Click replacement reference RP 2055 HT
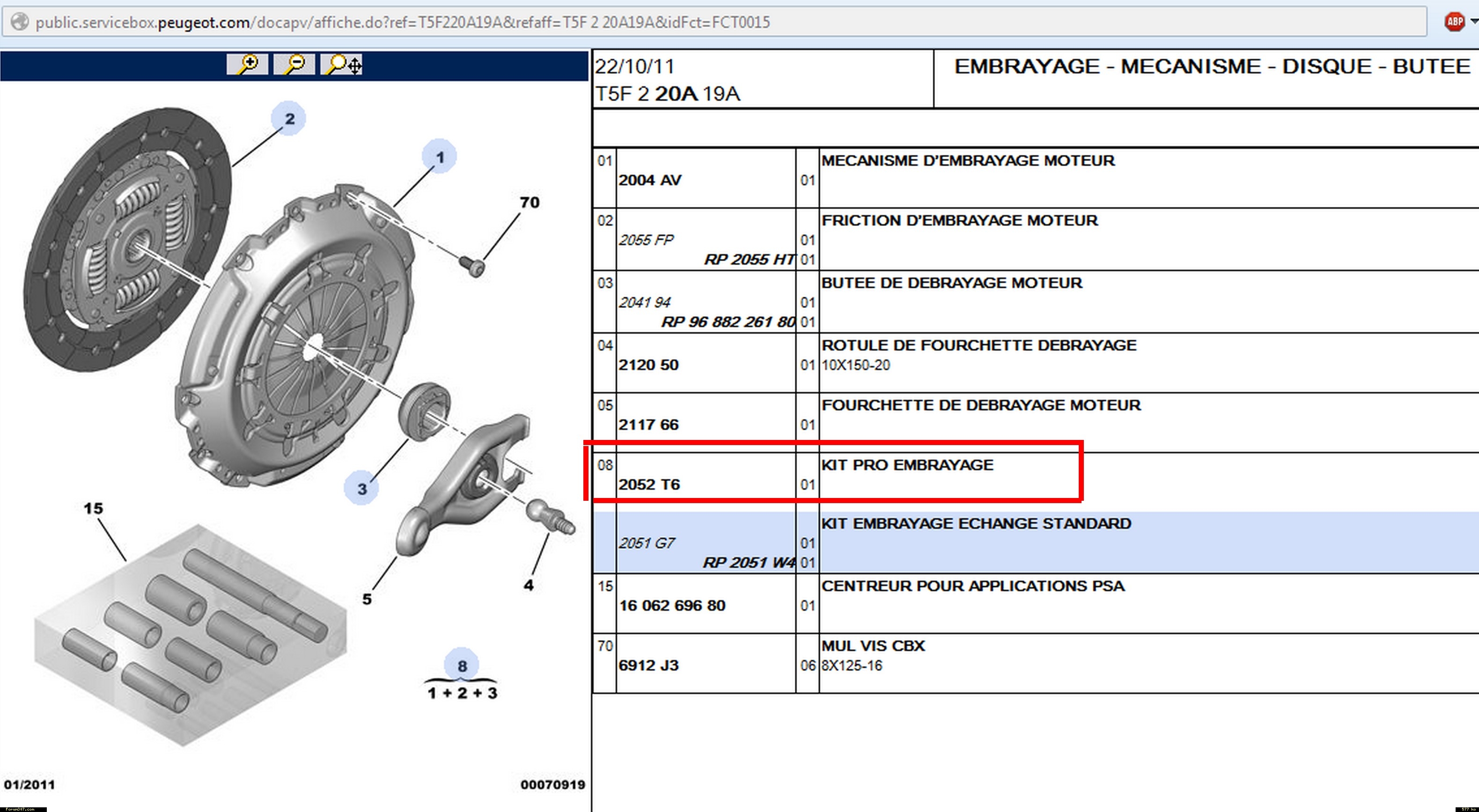 coord(749,260)
